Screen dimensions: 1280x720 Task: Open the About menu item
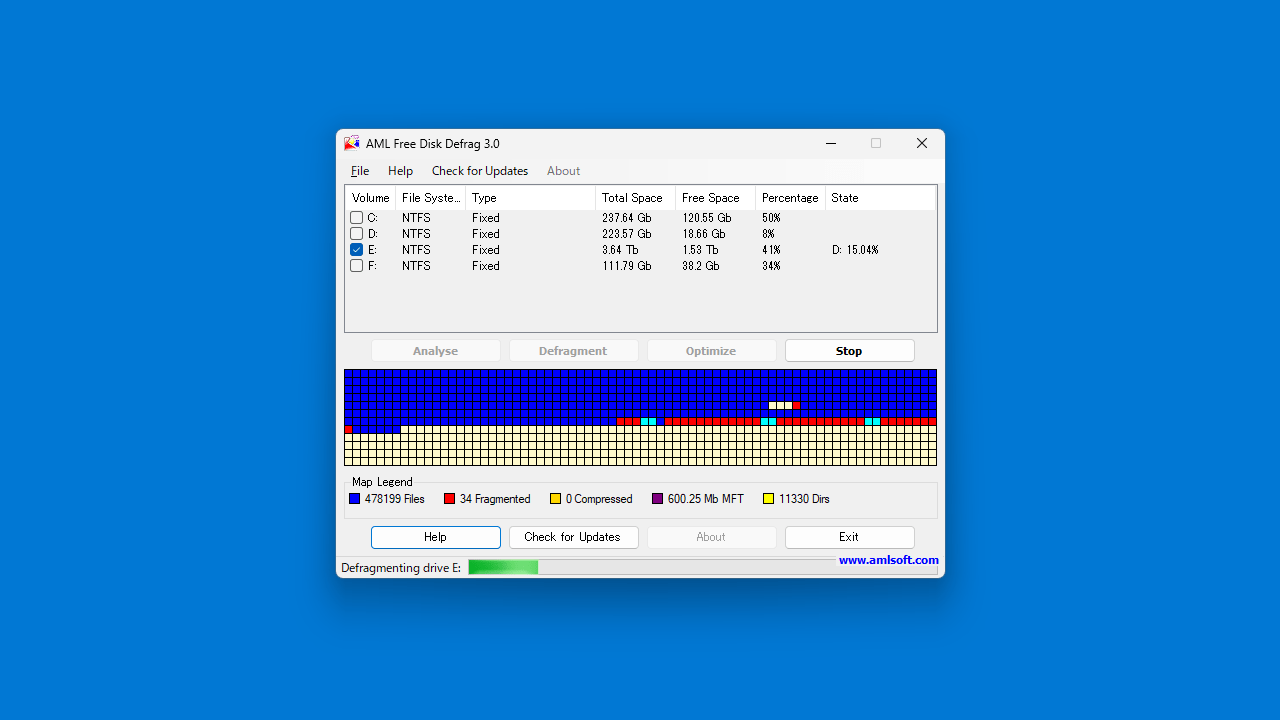[563, 171]
